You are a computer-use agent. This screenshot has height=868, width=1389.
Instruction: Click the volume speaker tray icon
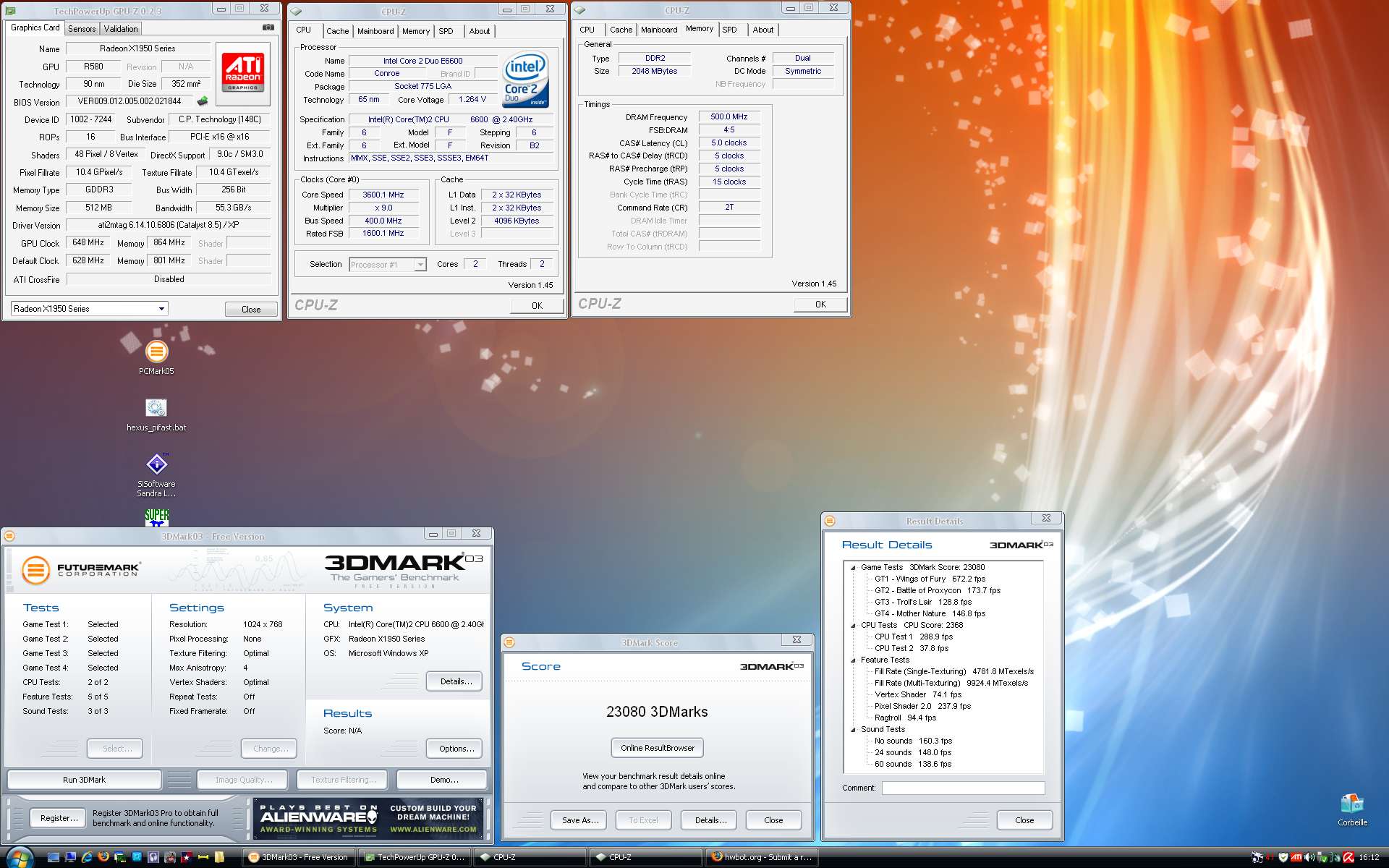pyautogui.click(x=1309, y=857)
